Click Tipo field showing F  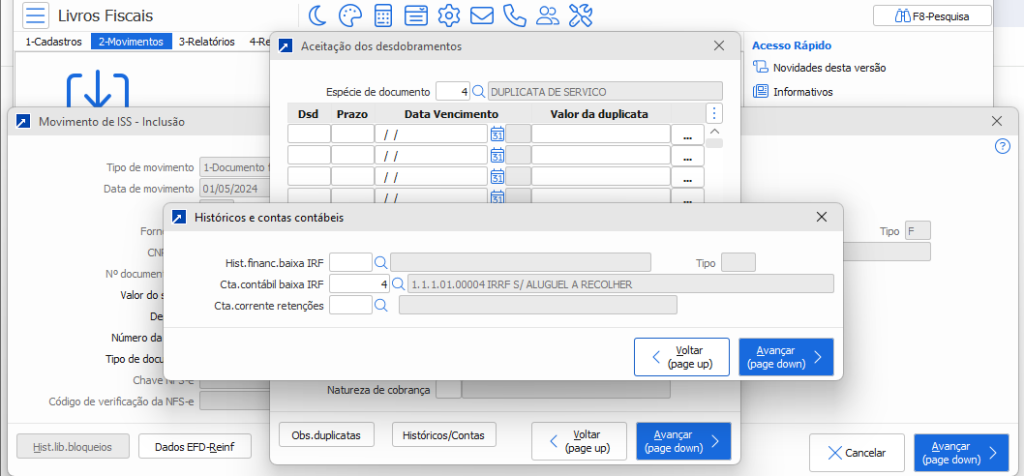pos(918,231)
